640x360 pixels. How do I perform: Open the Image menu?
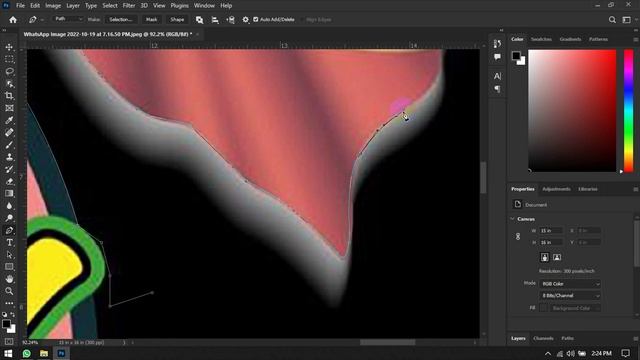click(53, 6)
